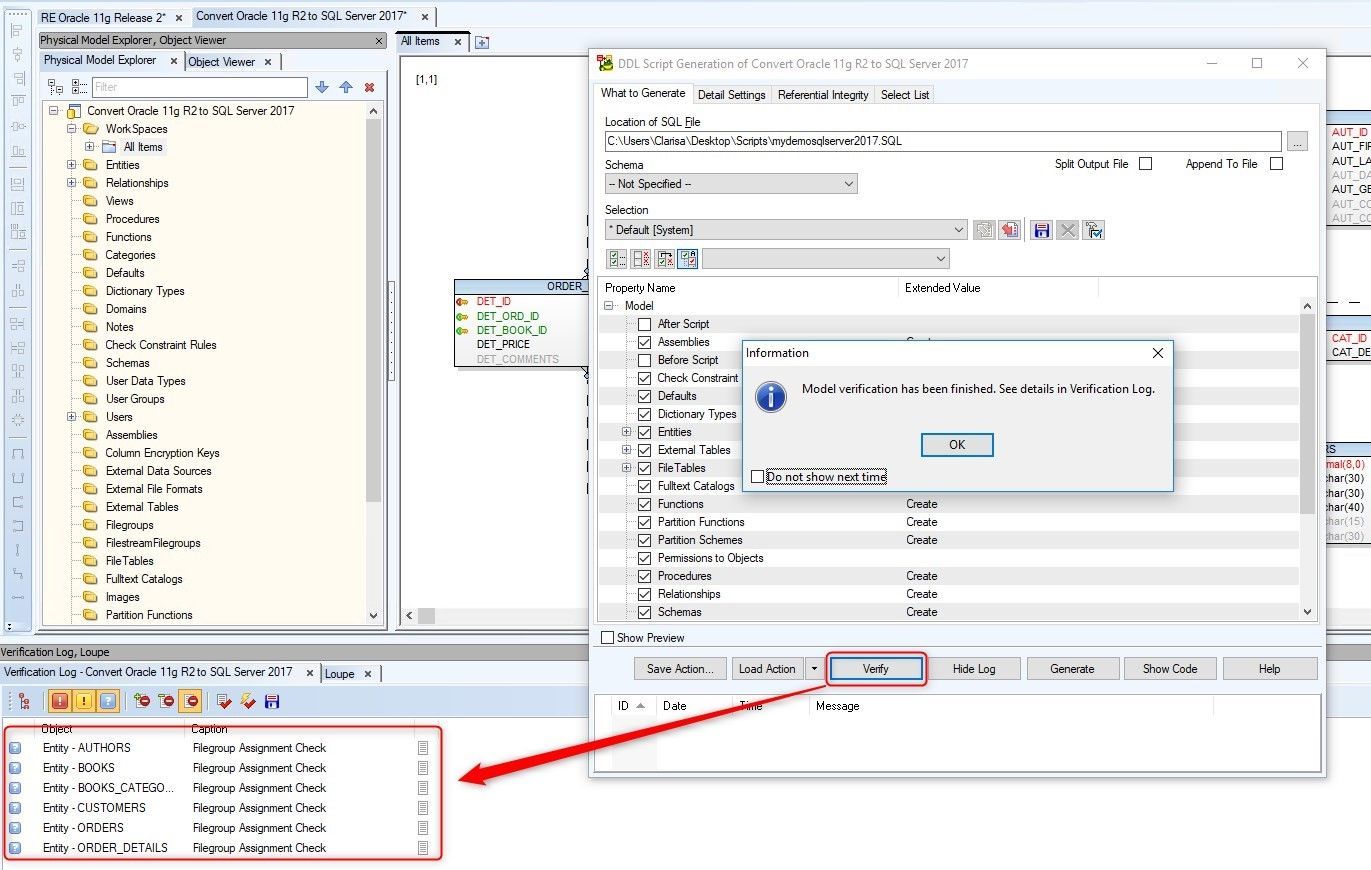1371x870 pixels.
Task: Switch to Referential Integrity tab
Action: tap(823, 95)
